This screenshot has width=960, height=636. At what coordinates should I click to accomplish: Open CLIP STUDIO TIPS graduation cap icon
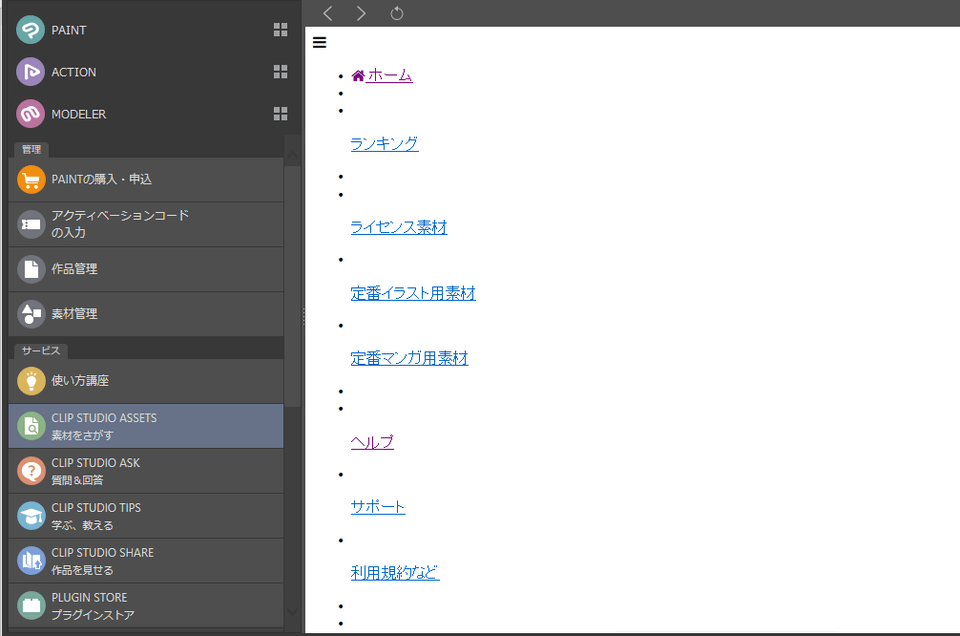(x=31, y=515)
